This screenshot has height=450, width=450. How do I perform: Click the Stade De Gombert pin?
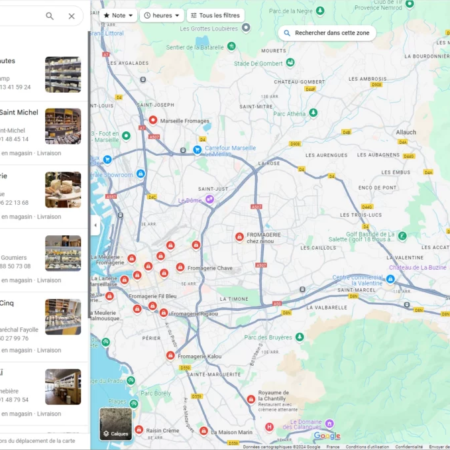(290, 62)
